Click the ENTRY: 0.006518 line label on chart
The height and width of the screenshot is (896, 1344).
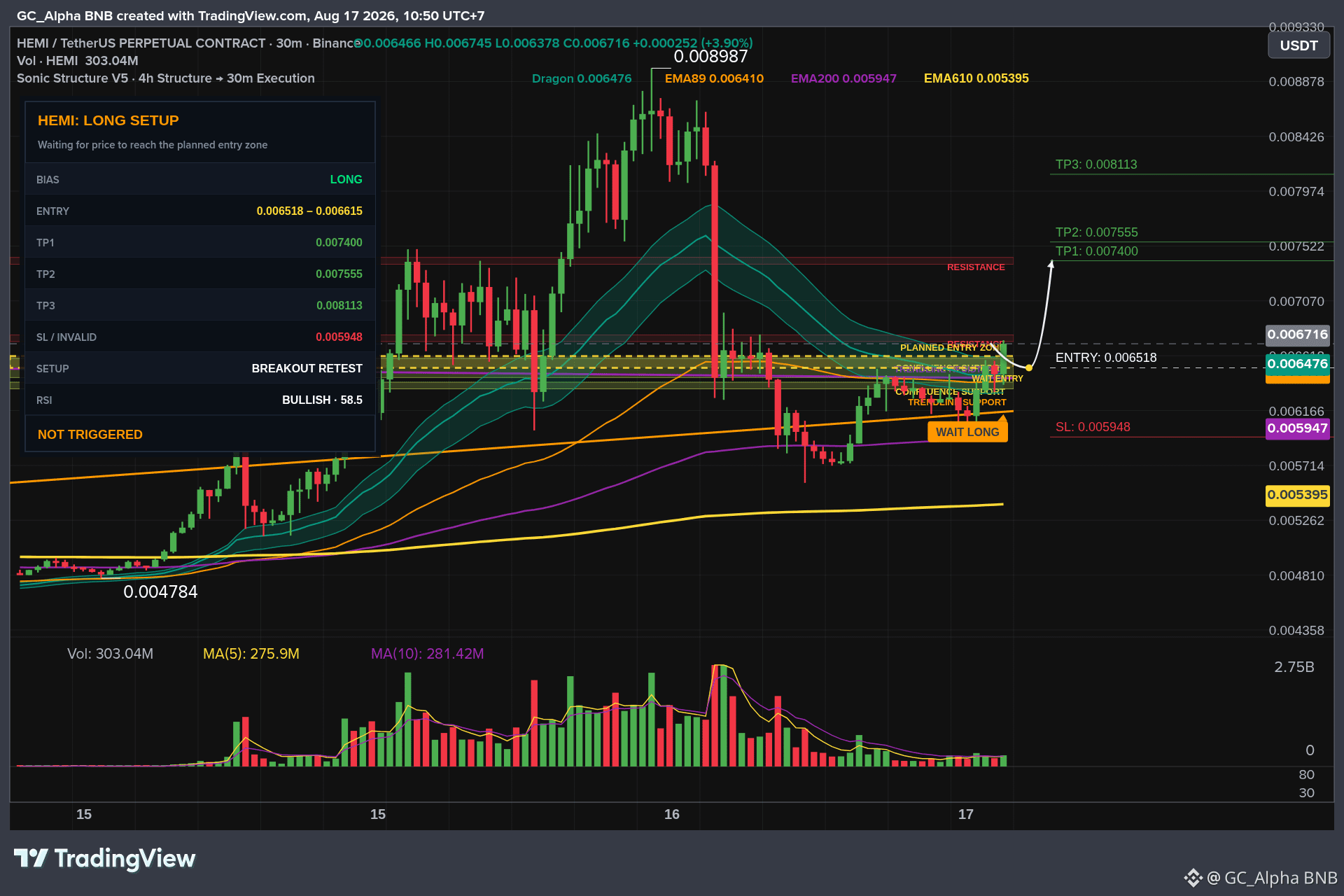pyautogui.click(x=1106, y=358)
